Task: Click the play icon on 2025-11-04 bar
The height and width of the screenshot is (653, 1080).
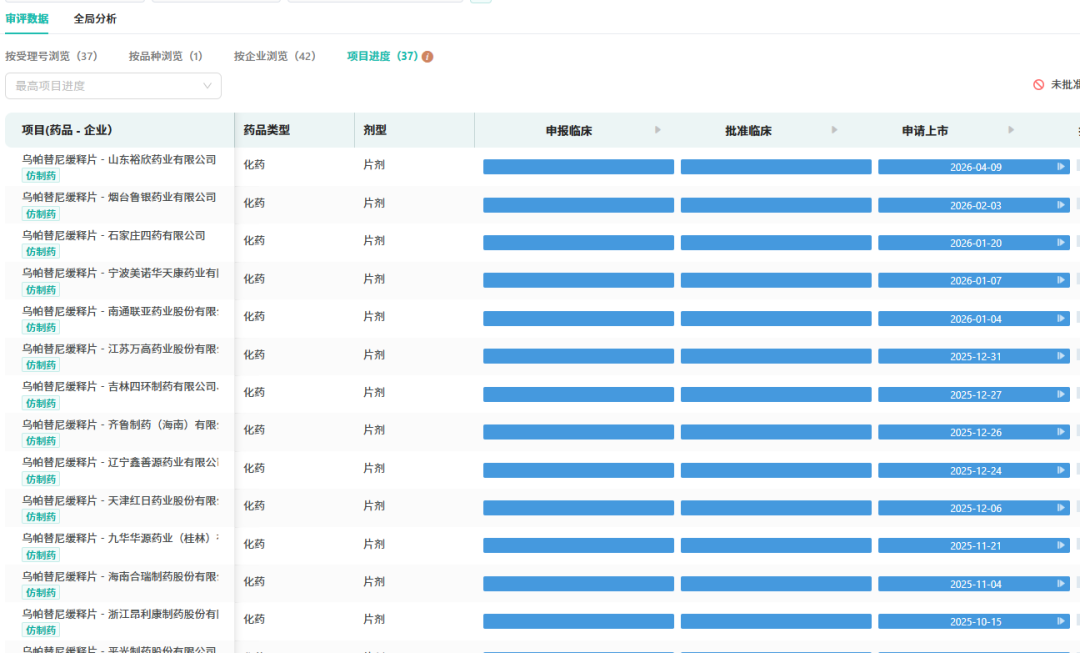Action: (x=1061, y=584)
